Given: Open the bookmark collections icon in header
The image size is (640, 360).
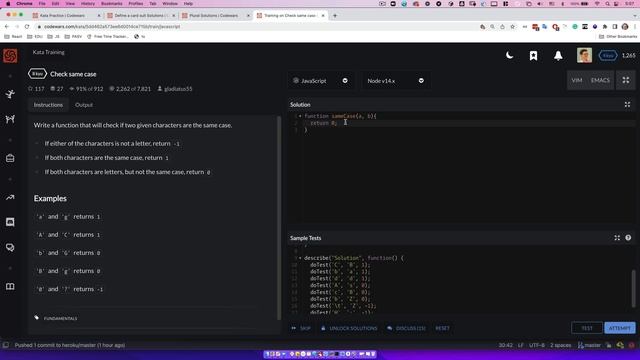Looking at the screenshot, I should 533,56.
